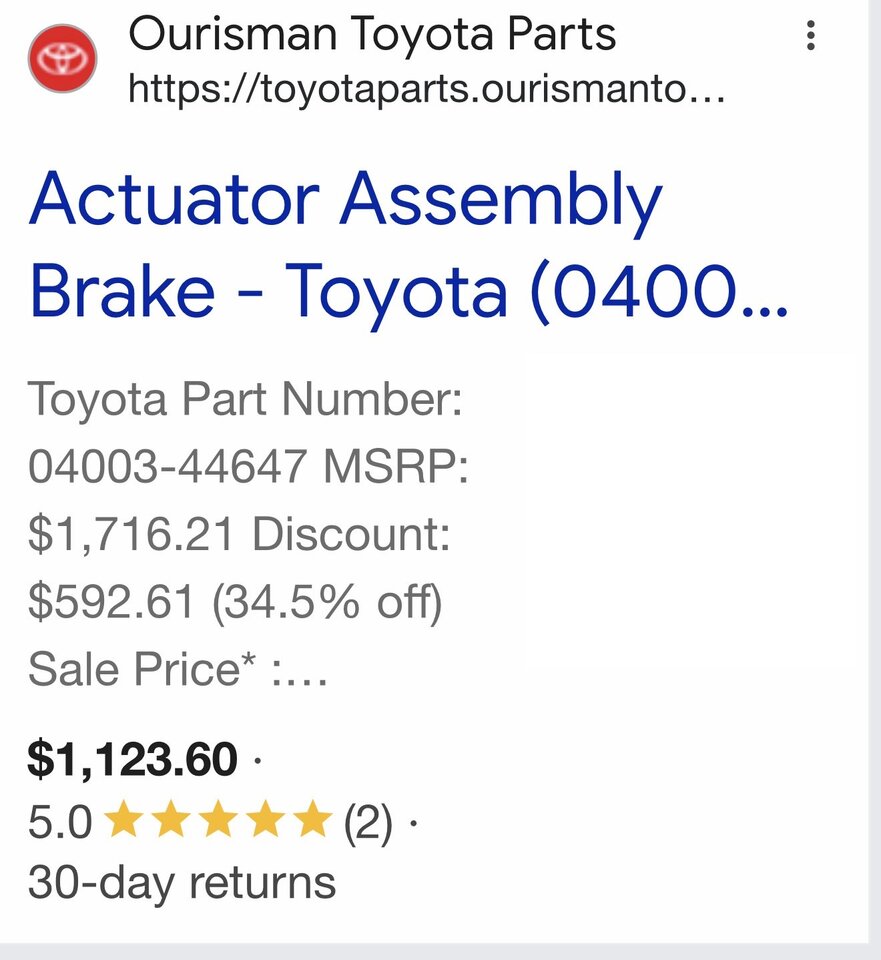Image resolution: width=881 pixels, height=960 pixels.
Task: Click the toyotaparts.ourismanto URL text
Action: pyautogui.click(x=426, y=89)
